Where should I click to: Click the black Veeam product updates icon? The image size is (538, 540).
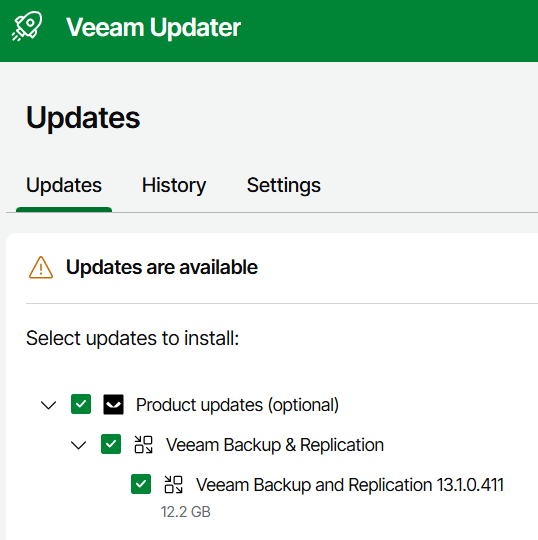(x=113, y=404)
